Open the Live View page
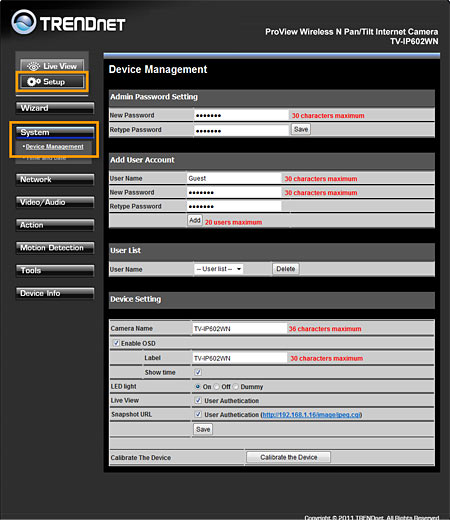This screenshot has width=450, height=520. pos(52,66)
